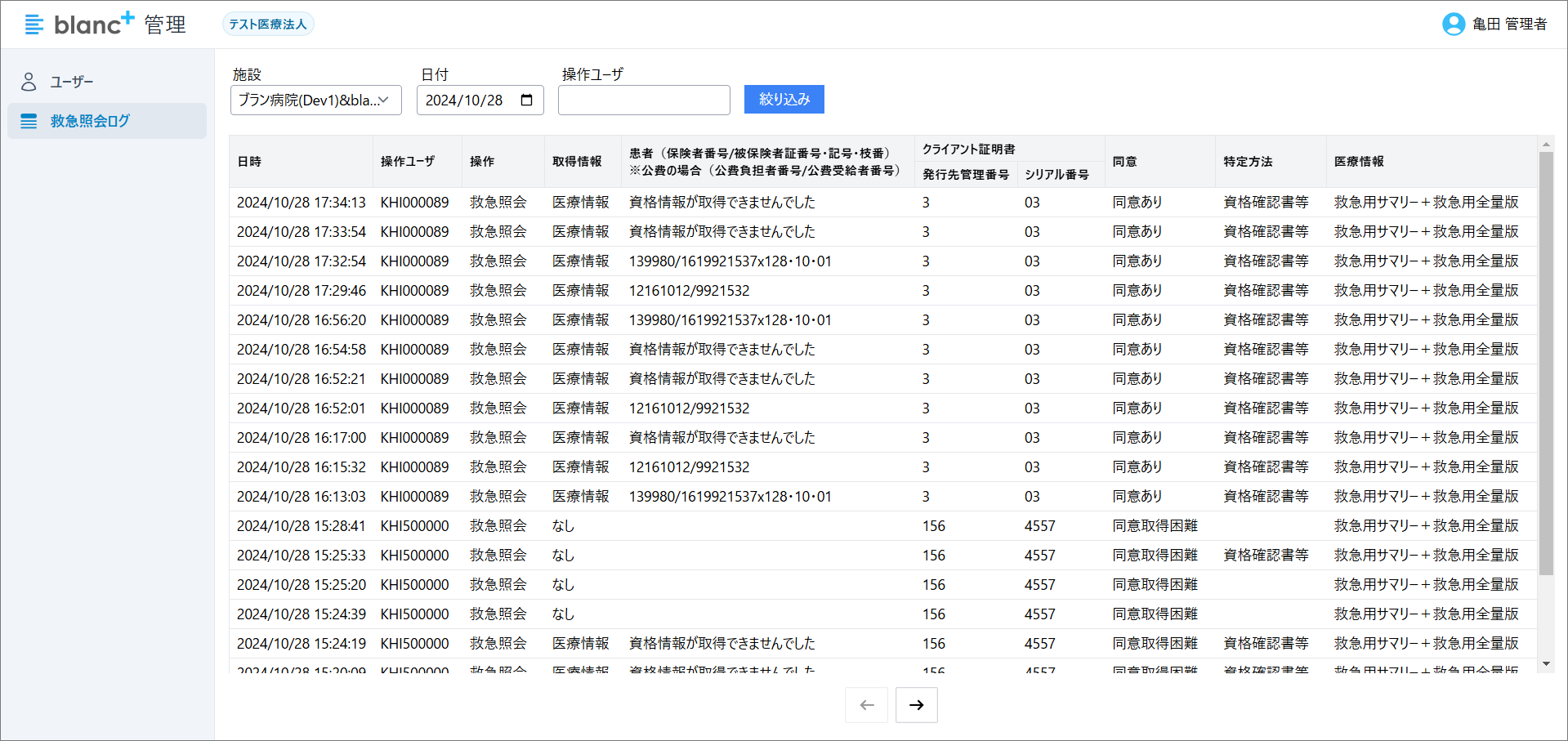
Task: Click inside the 操作ユーザ input field
Action: click(x=644, y=100)
